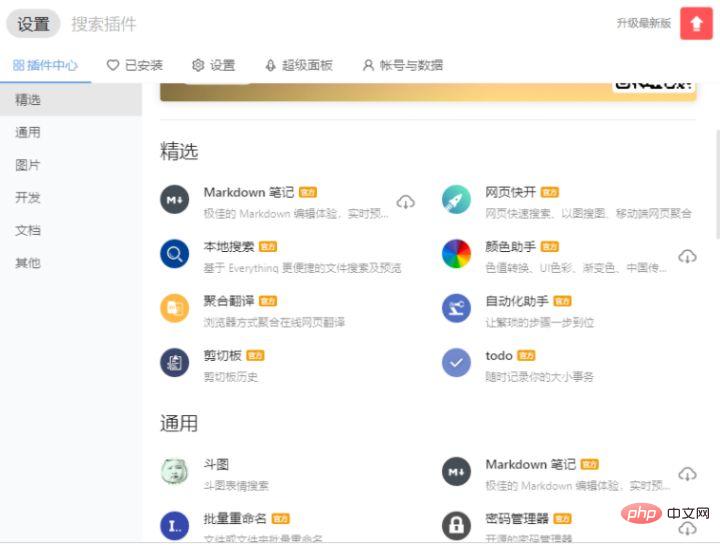Download the 密码管理器 plugin
The image size is (720, 546).
[687, 529]
